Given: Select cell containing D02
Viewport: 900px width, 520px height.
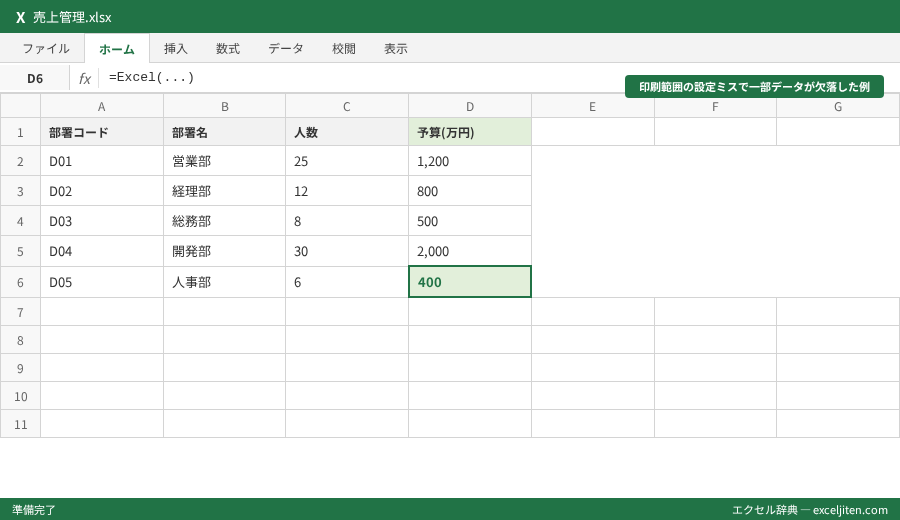Looking at the screenshot, I should [x=102, y=191].
